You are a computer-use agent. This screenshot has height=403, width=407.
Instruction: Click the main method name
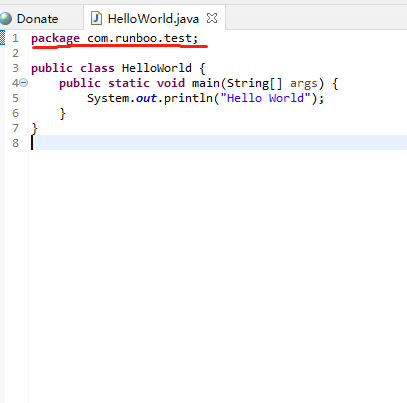(x=206, y=83)
